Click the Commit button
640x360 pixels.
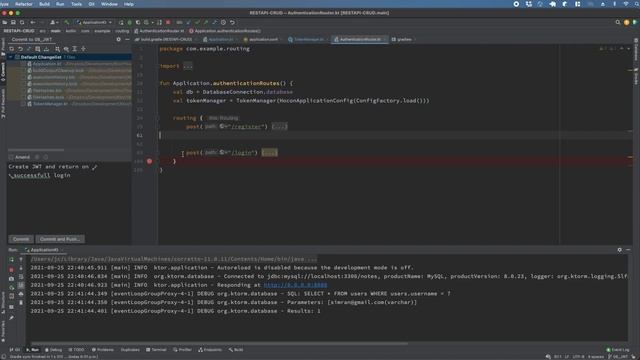tap(21, 239)
